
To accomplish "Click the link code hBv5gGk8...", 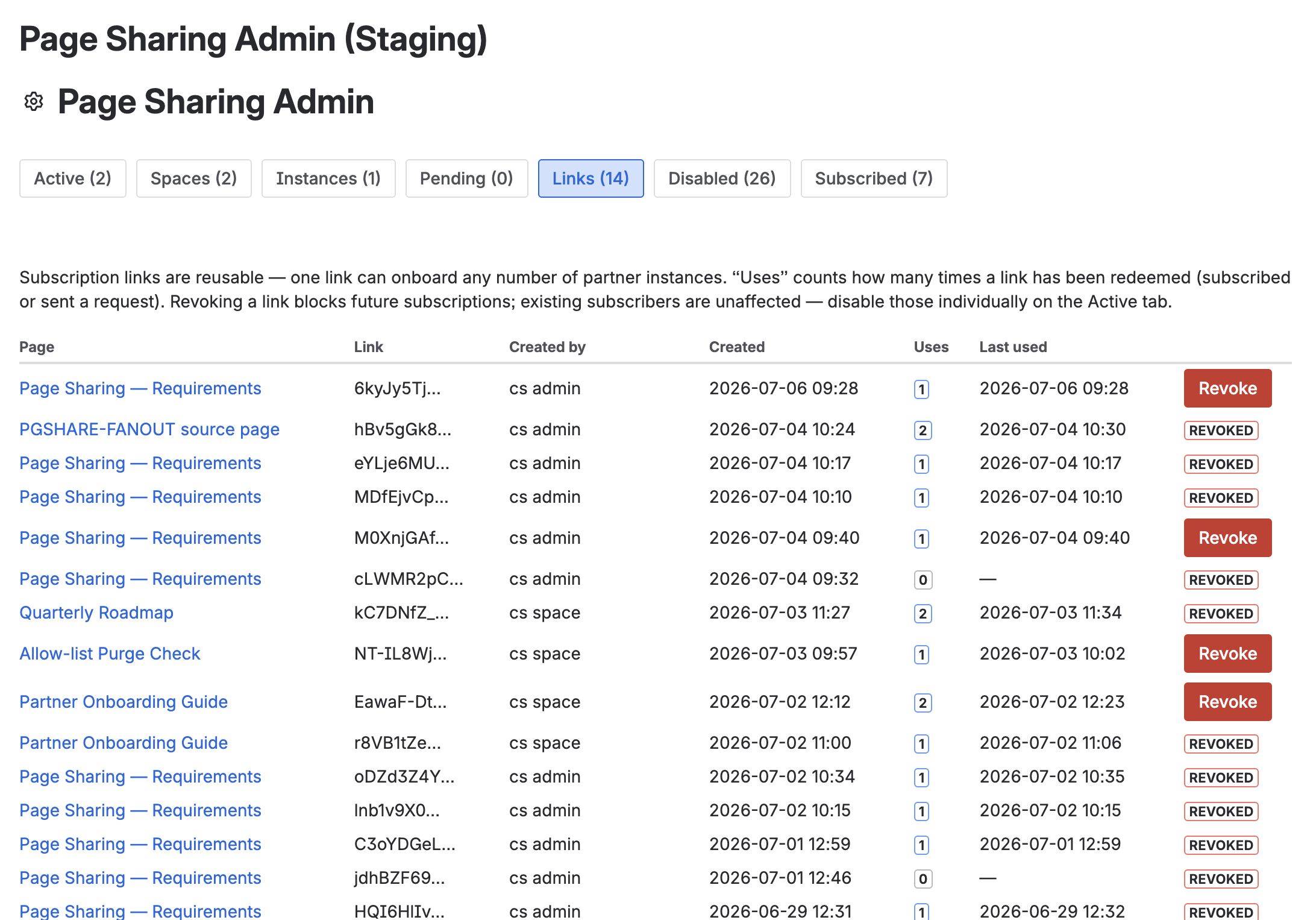I will click(403, 429).
